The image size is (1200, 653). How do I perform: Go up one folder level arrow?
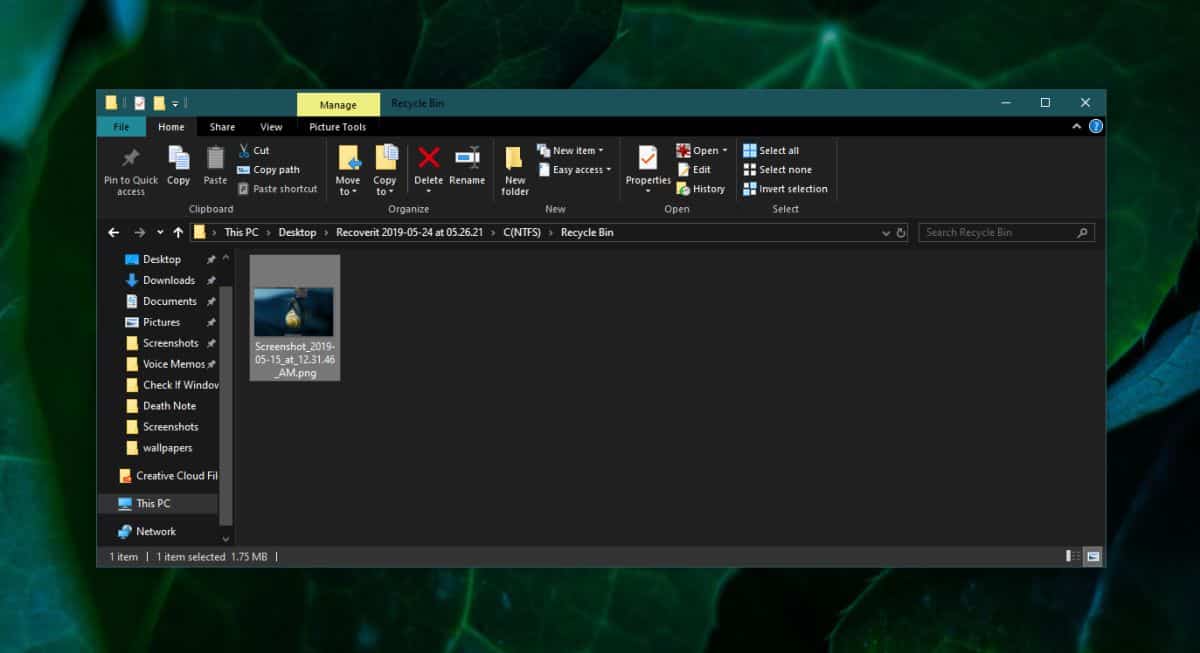178,232
